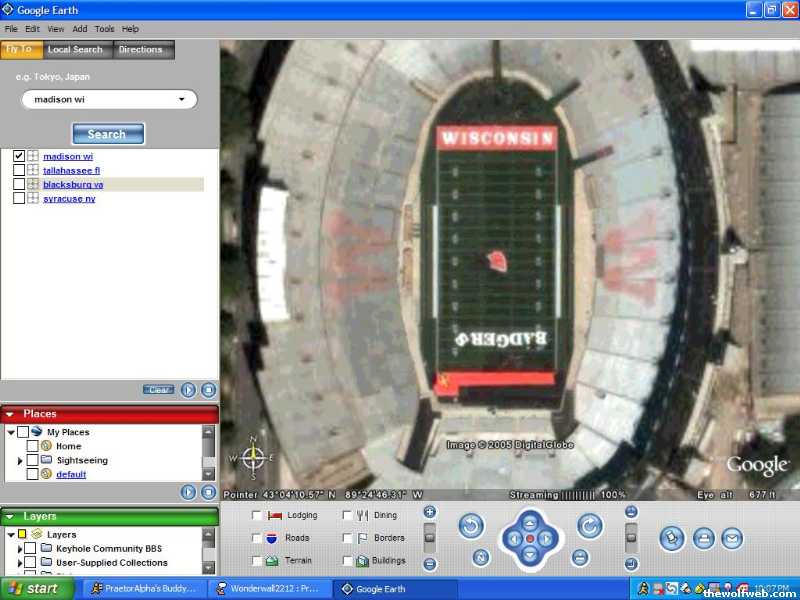Uncheck the madison wi search result
Screen dimensions: 800x600
[19, 156]
